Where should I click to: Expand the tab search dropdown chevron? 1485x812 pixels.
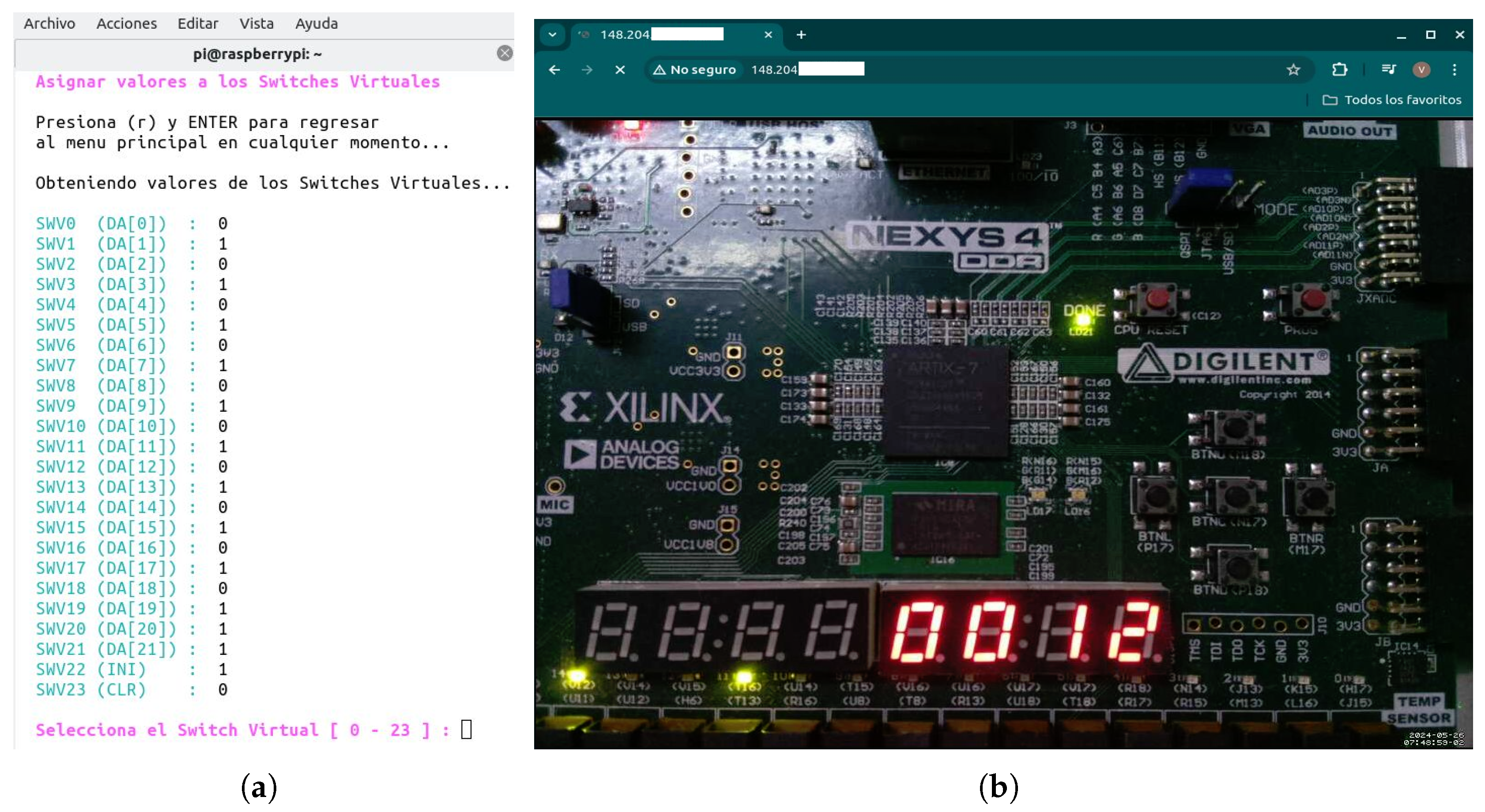(552, 34)
